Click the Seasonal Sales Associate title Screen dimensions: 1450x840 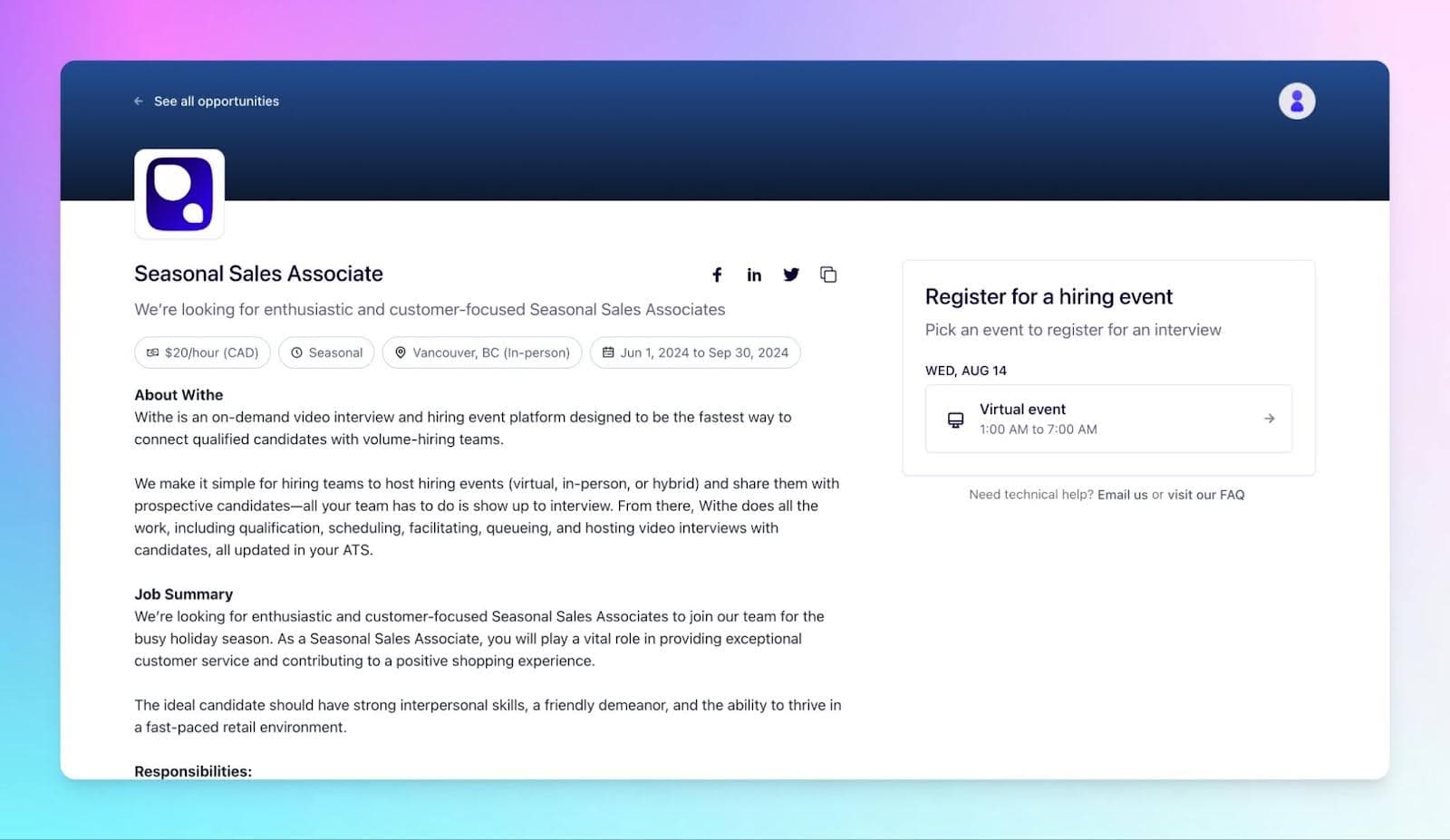(258, 274)
